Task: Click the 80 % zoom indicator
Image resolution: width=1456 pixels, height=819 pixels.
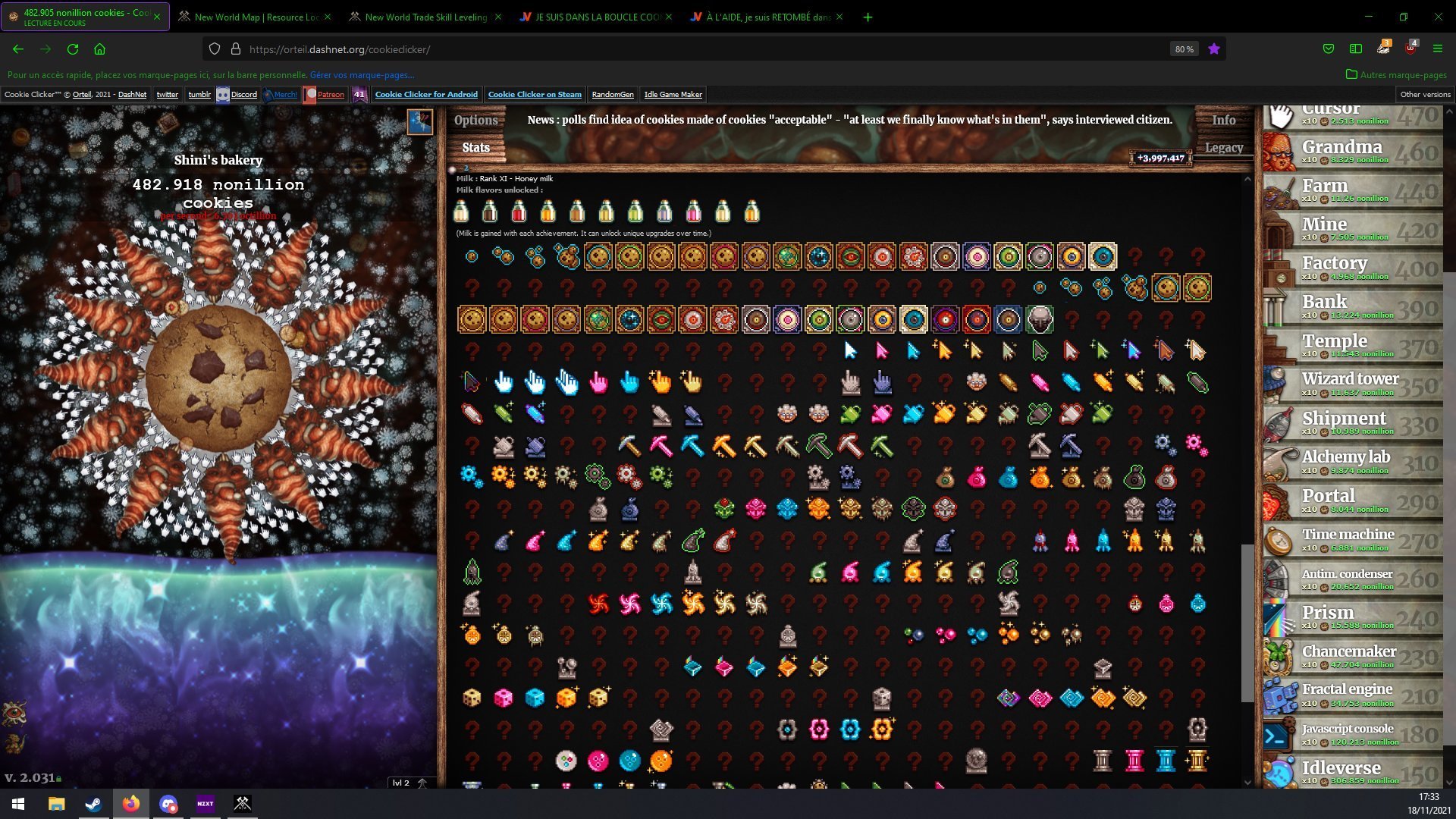Action: pos(1184,49)
